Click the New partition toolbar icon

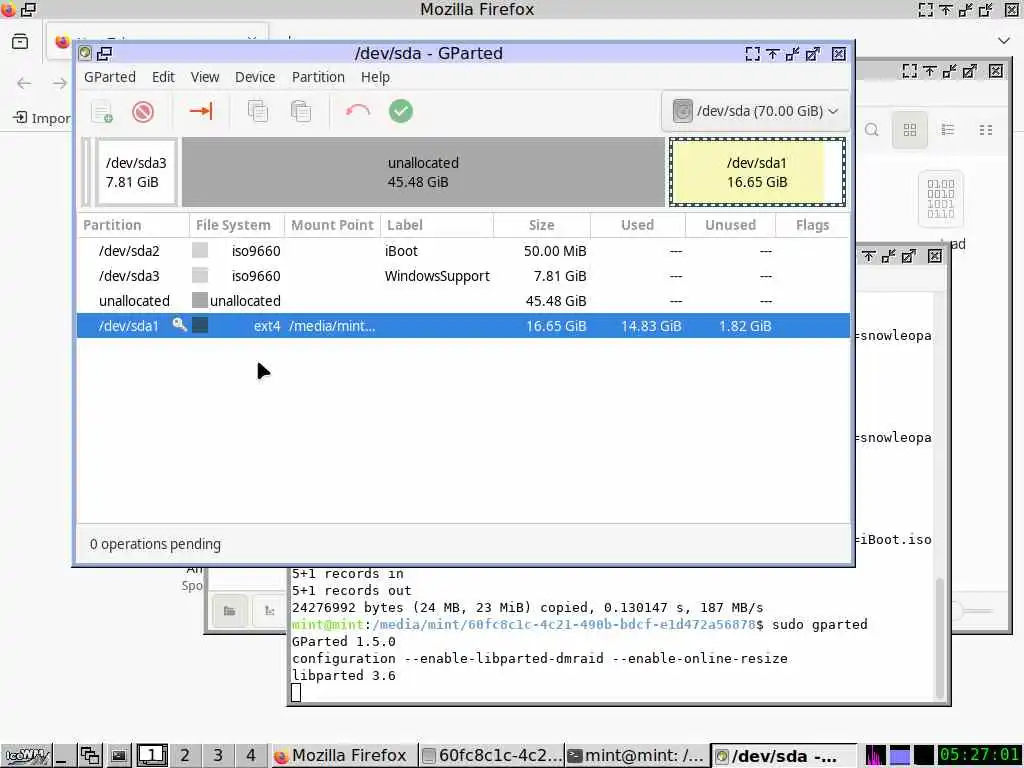tap(102, 112)
